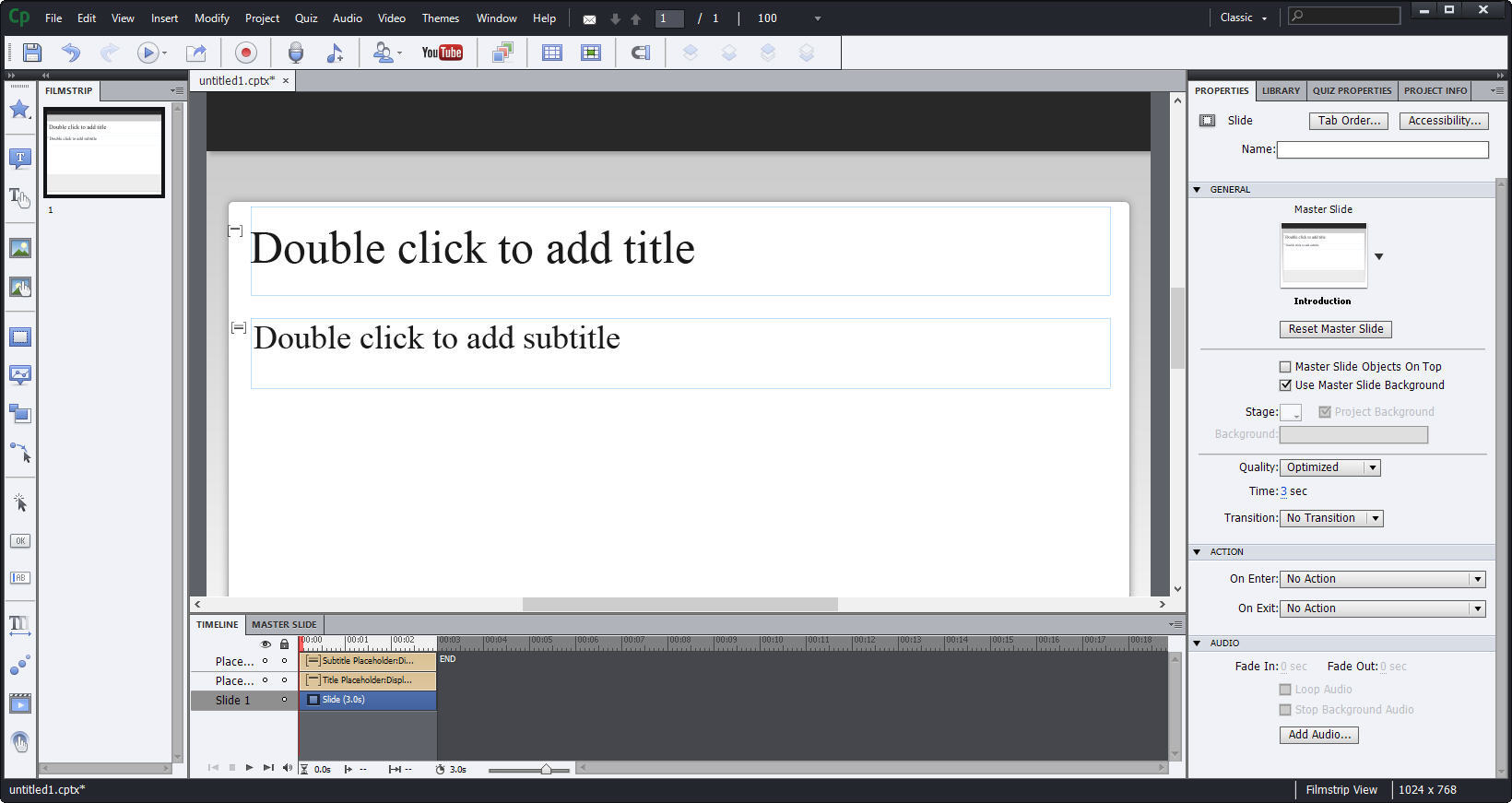This screenshot has width=1512, height=803.
Task: Uncheck Use Master Slide Background
Action: point(1285,385)
